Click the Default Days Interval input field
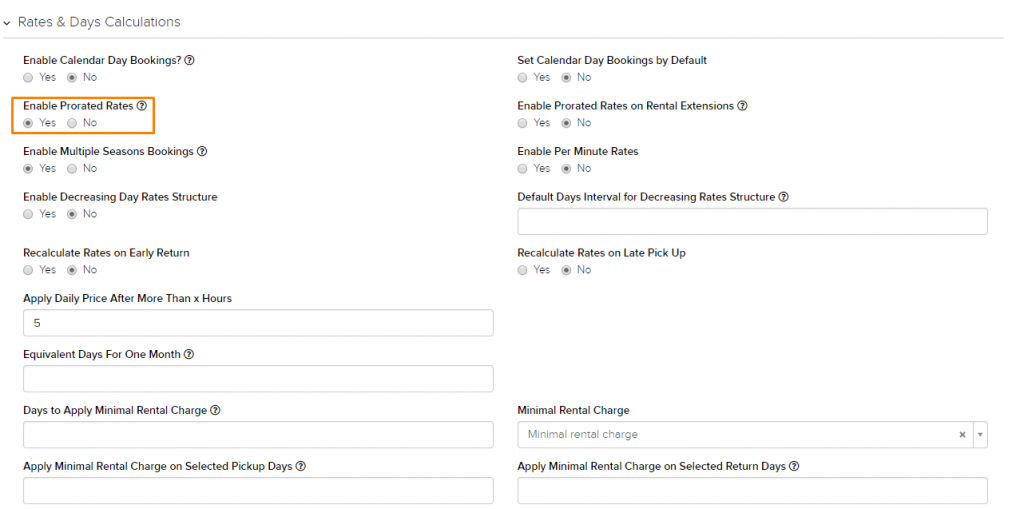The width and height of the screenshot is (1024, 509). pos(752,222)
